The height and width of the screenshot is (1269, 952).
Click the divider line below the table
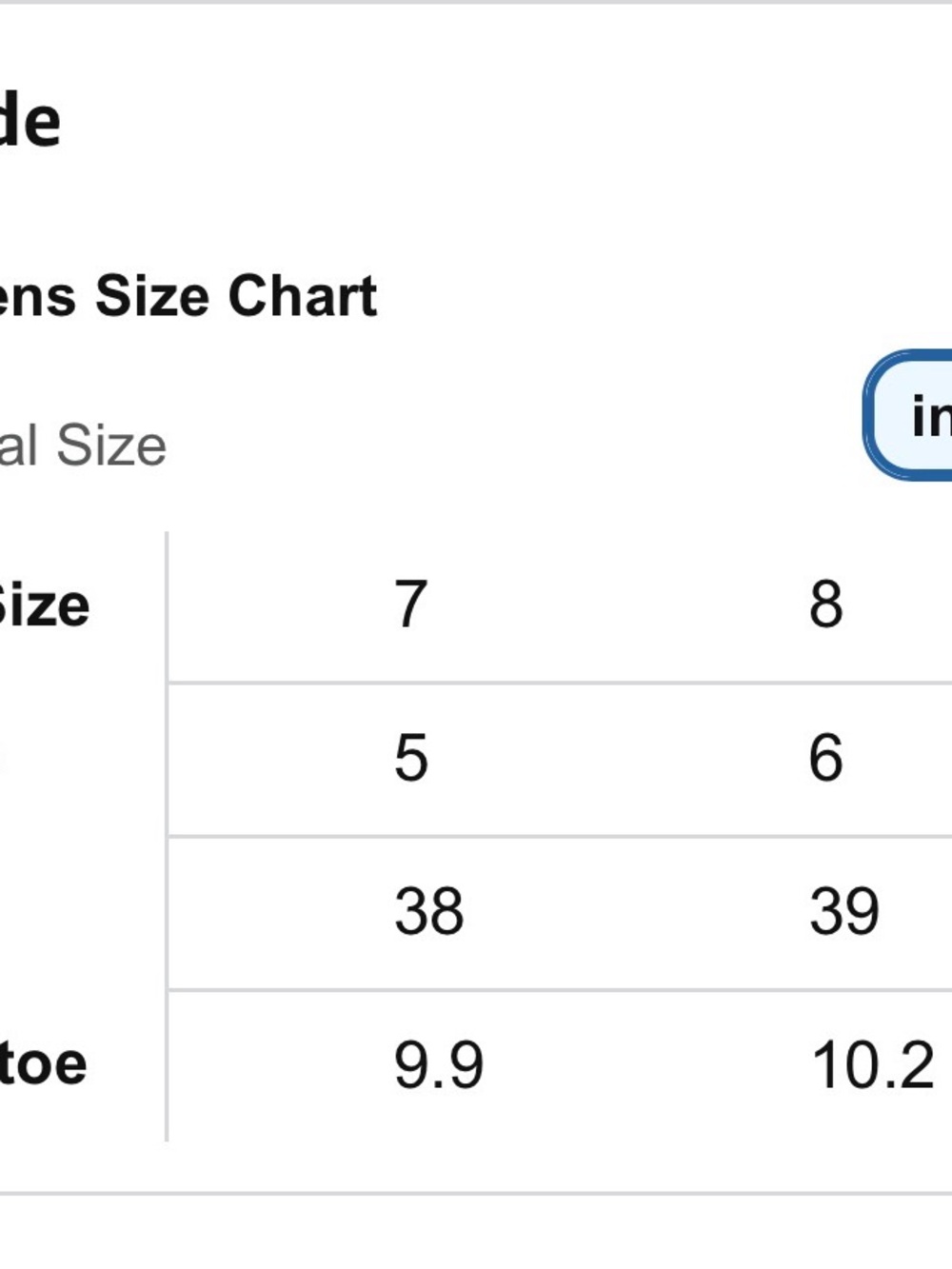tap(476, 1193)
